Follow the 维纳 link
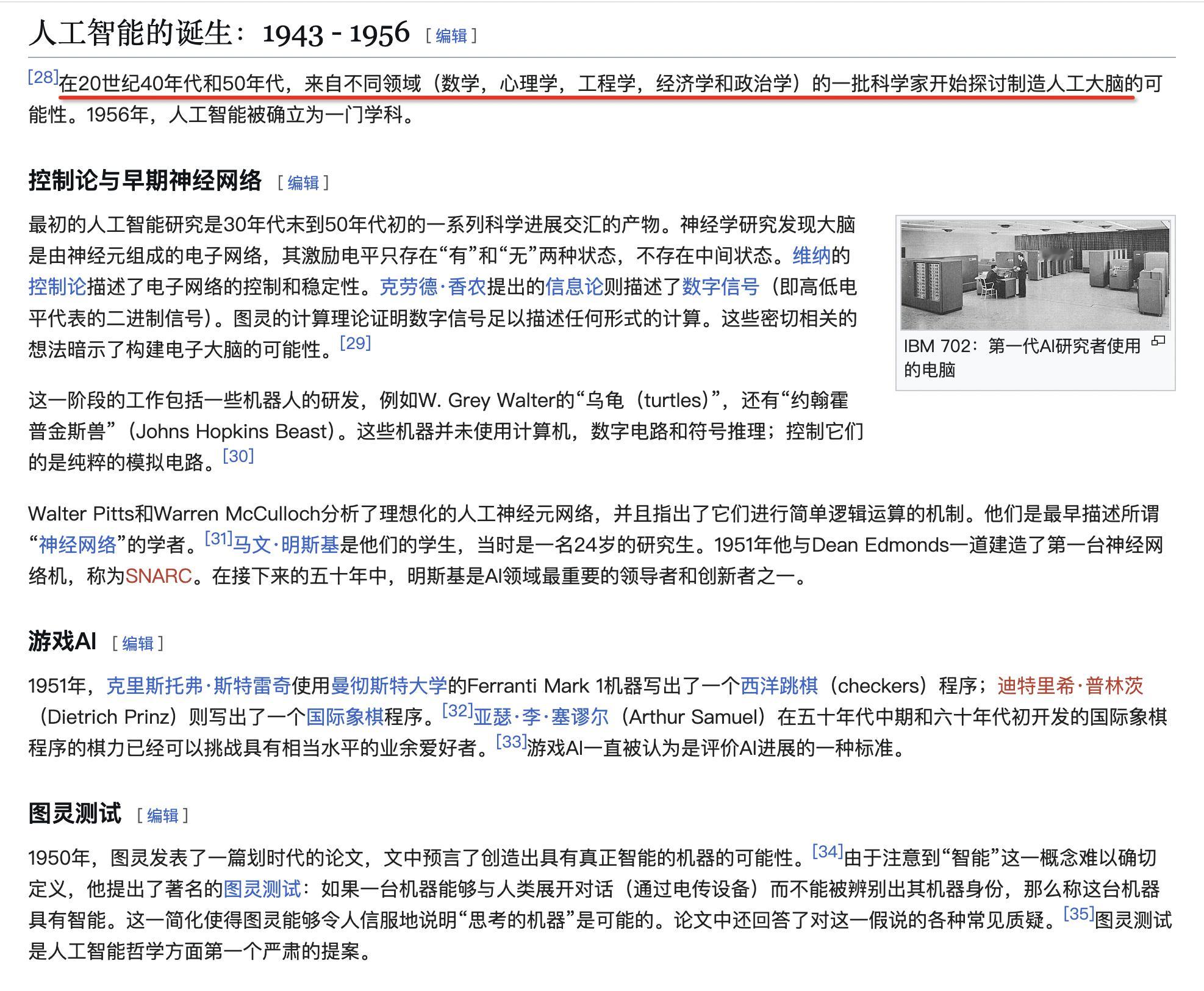 [812, 256]
